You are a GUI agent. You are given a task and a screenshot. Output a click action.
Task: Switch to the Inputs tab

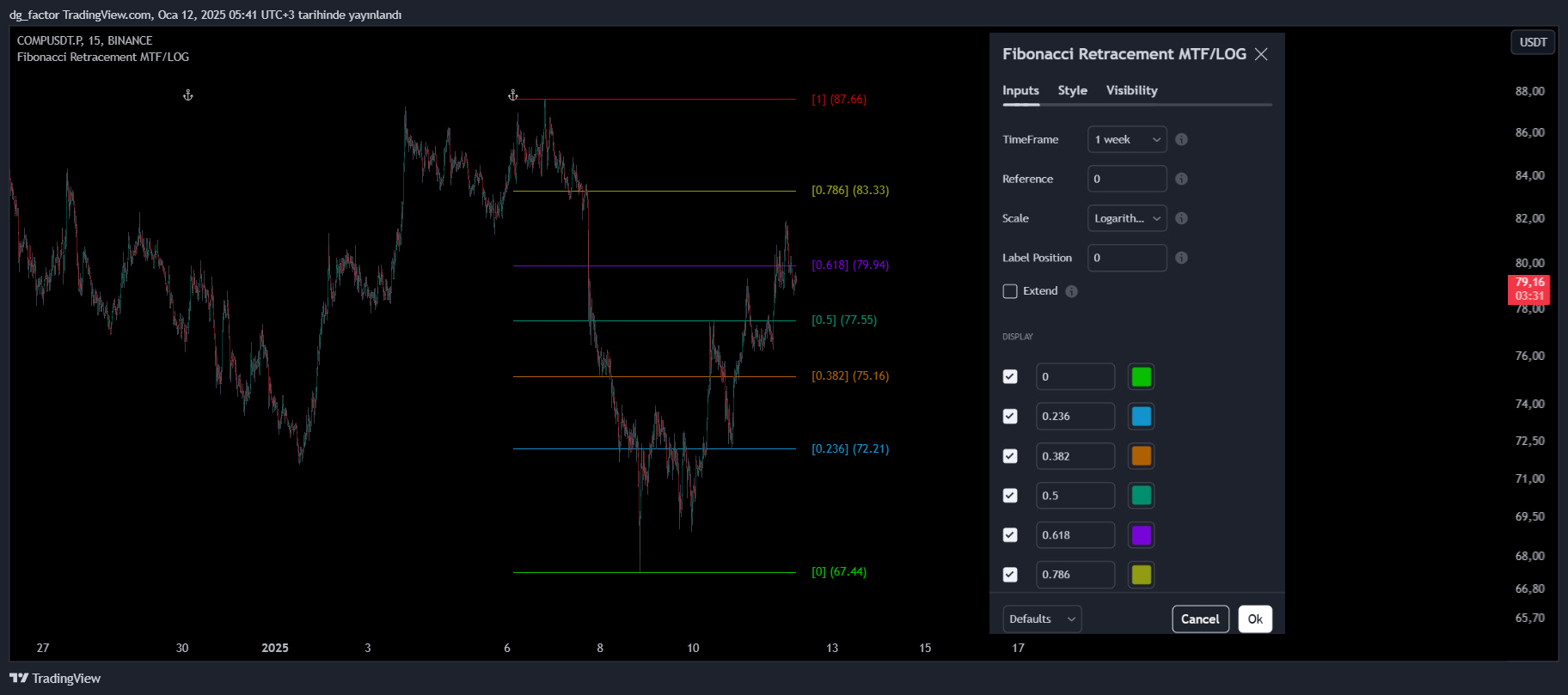[1020, 90]
